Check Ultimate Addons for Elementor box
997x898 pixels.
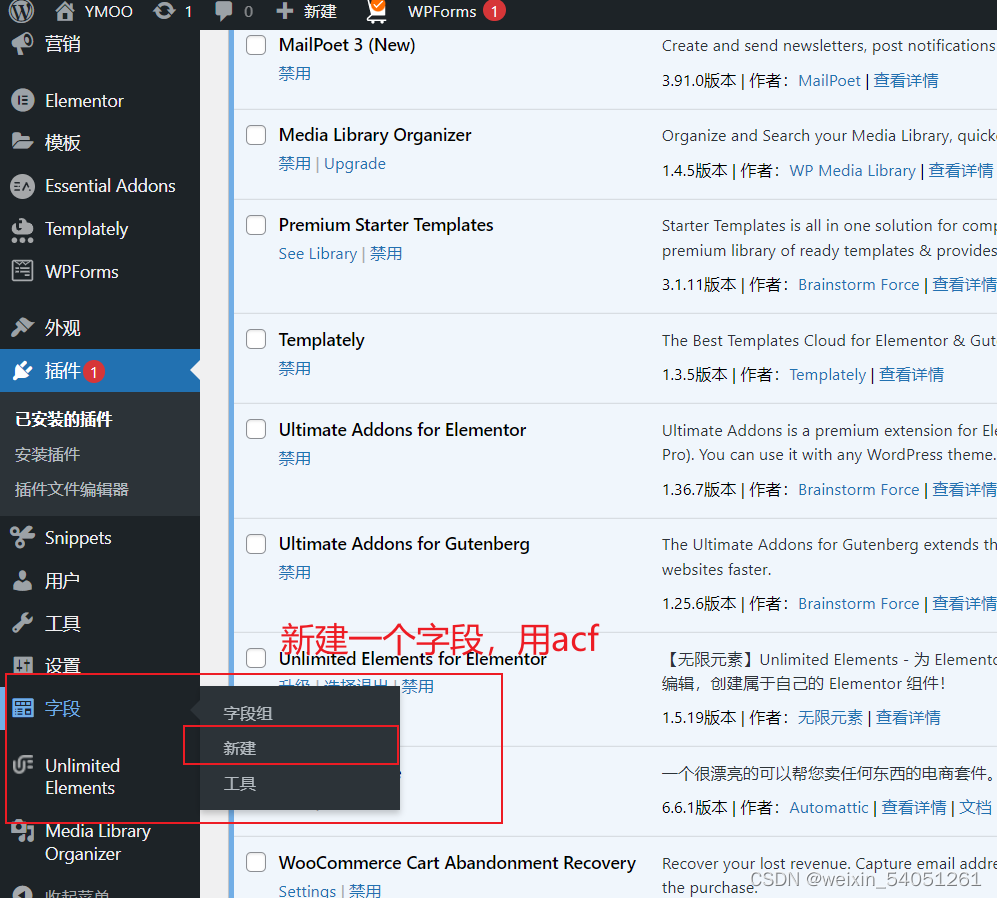256,429
